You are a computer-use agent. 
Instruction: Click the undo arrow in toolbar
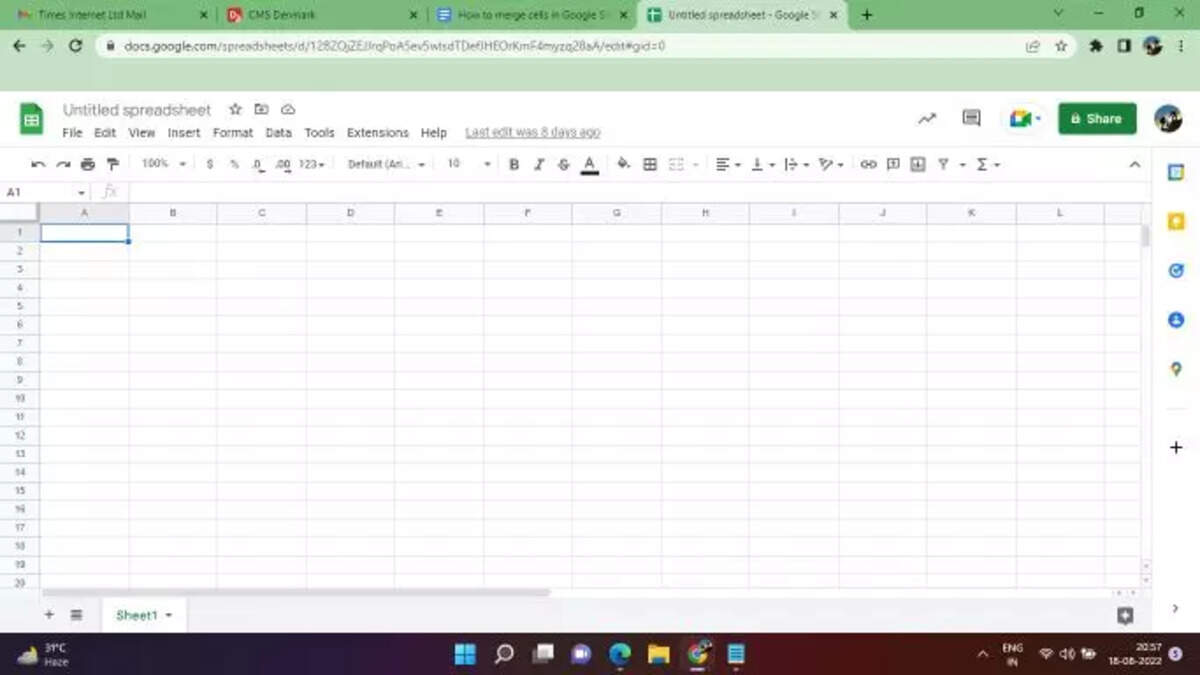(x=39, y=164)
